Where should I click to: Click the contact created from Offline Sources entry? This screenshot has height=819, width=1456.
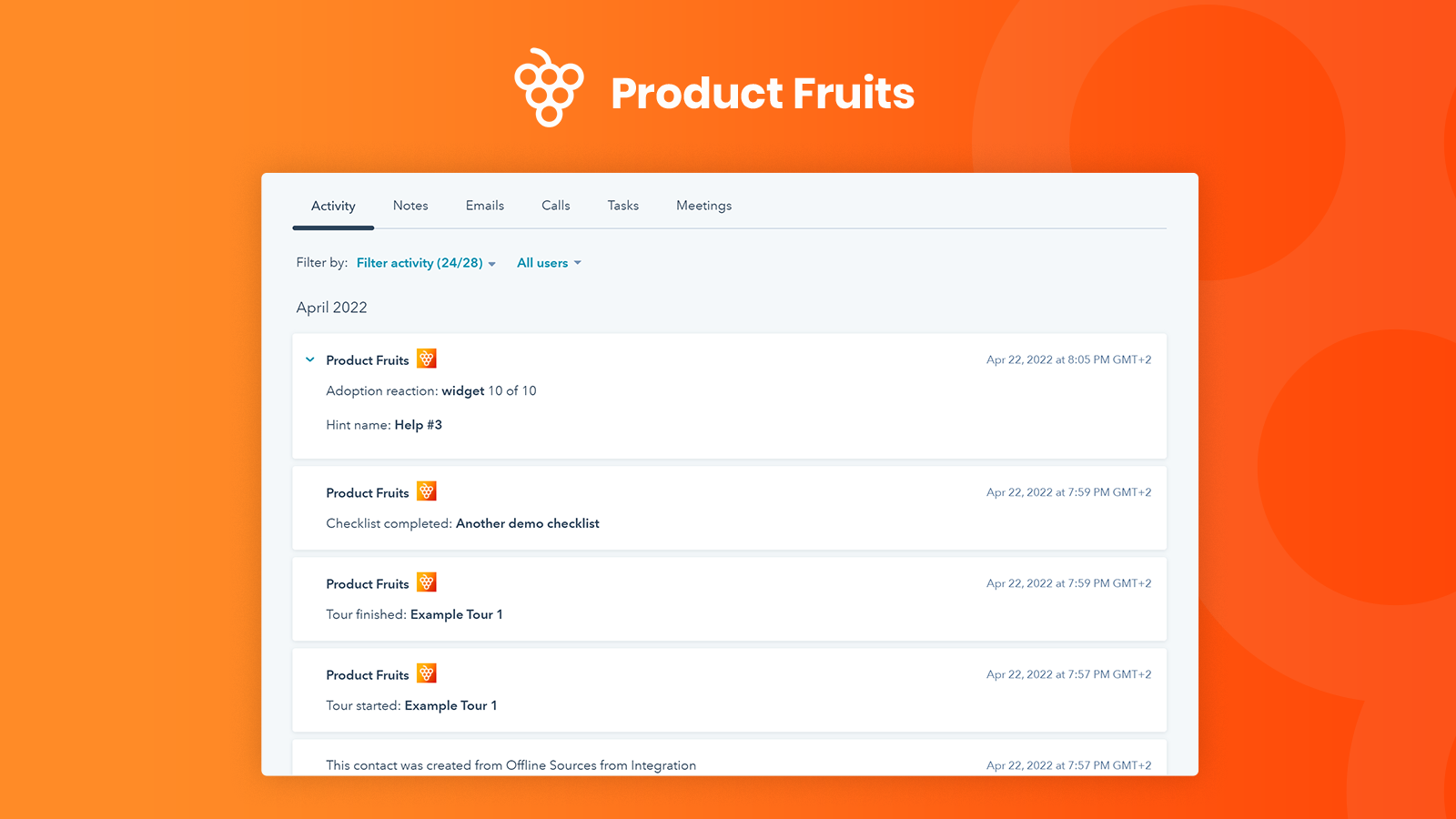511,765
